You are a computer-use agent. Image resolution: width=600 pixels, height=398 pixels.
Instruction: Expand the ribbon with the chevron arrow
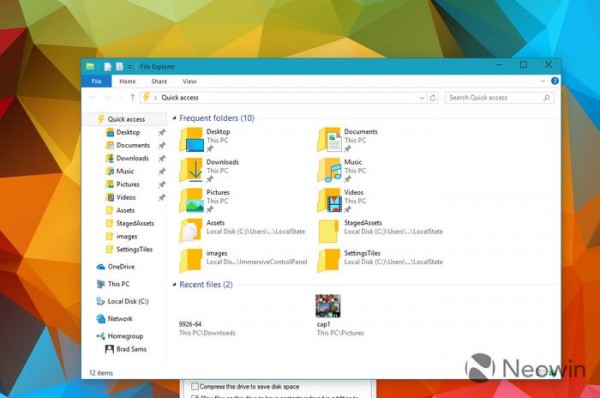coord(543,81)
